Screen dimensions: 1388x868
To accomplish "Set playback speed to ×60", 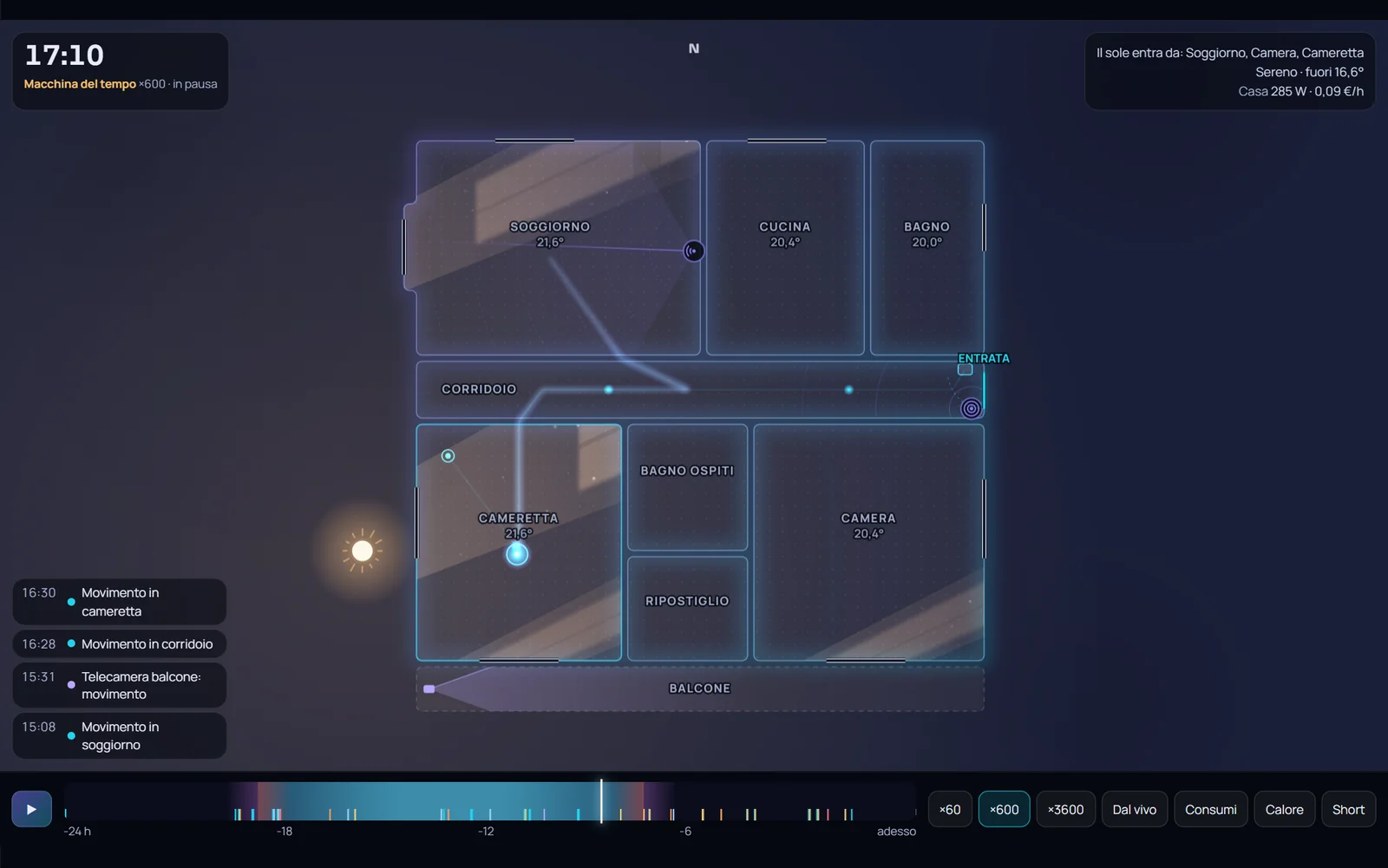I will pos(950,809).
